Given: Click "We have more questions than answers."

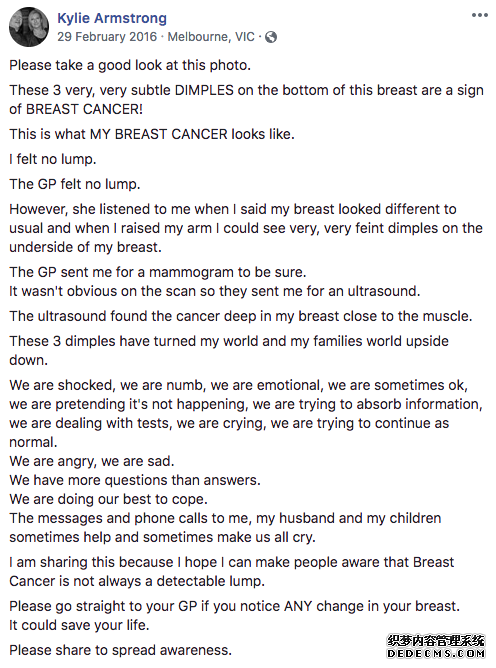Looking at the screenshot, I should [135, 480].
